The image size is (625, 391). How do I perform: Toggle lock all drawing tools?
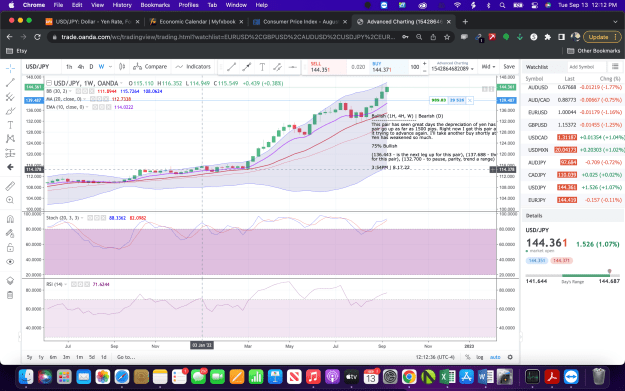pyautogui.click(x=10, y=248)
